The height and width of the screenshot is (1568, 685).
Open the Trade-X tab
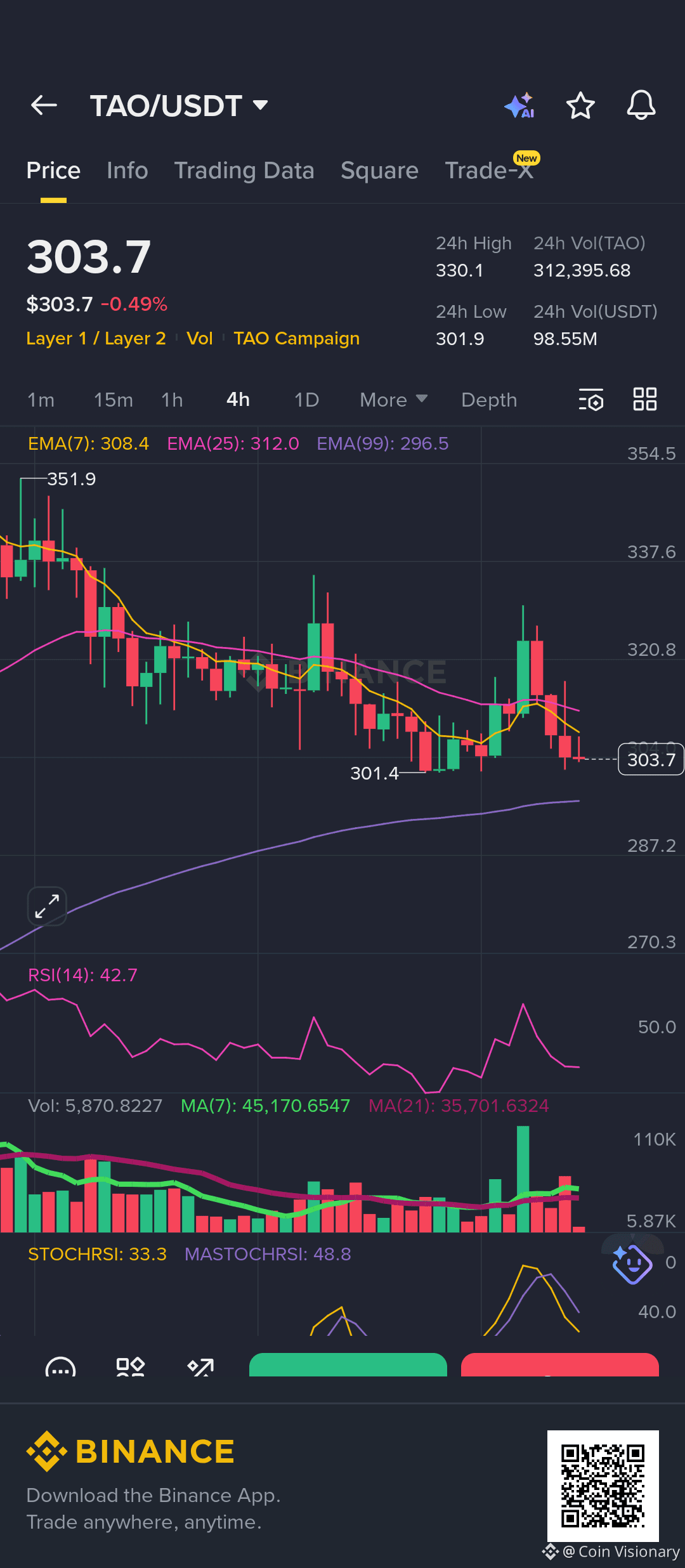(489, 171)
